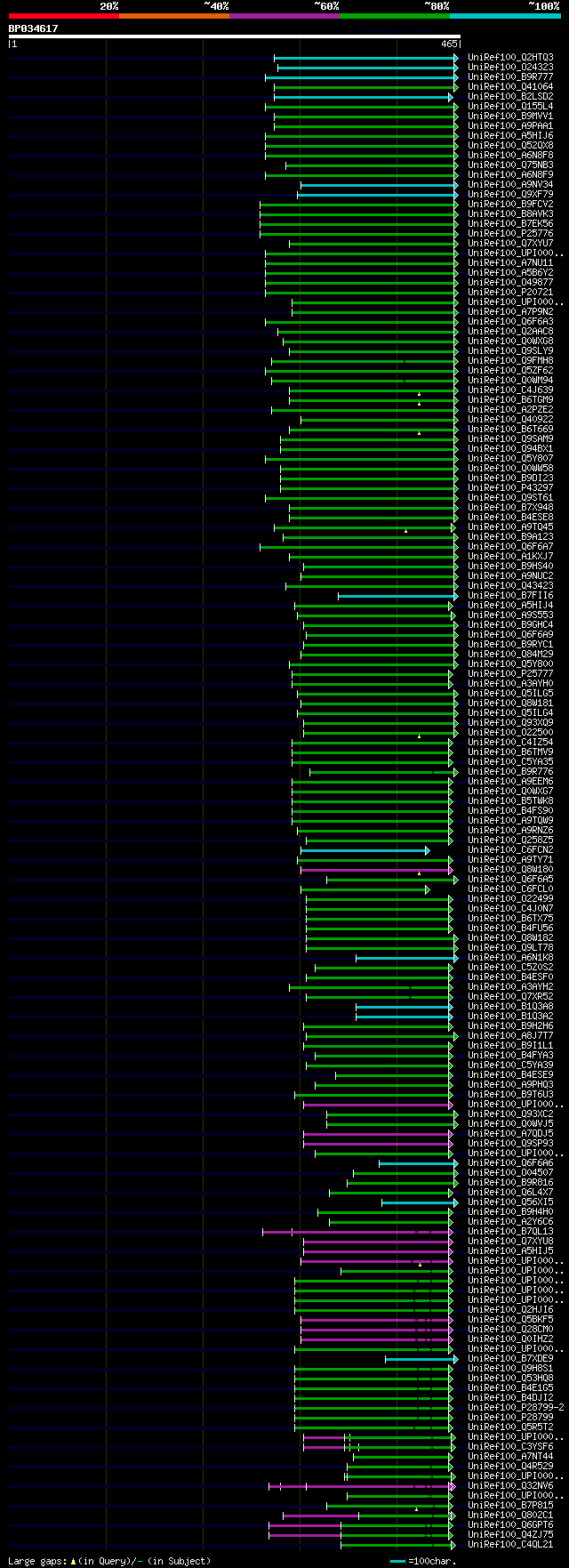The height and width of the screenshot is (1568, 569).
Task: Select the UniRef100_P25776 label
Action: [510, 233]
